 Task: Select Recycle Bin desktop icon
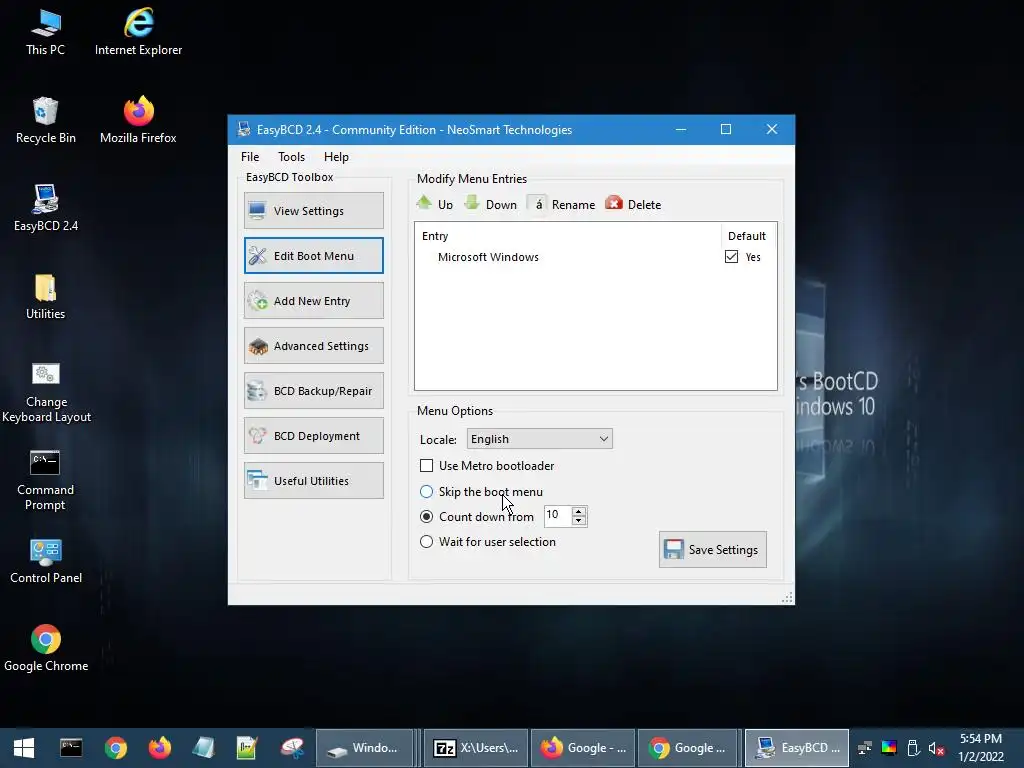click(x=46, y=121)
